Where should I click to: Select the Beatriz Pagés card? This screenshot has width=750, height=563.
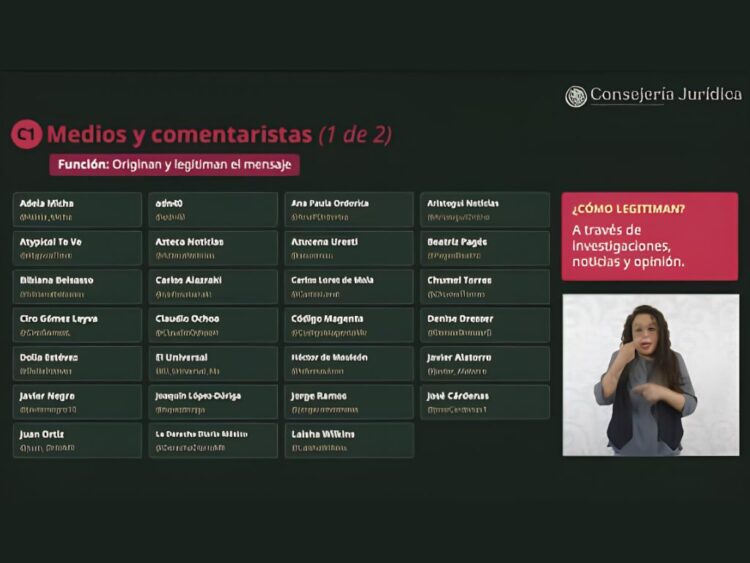[x=485, y=248]
